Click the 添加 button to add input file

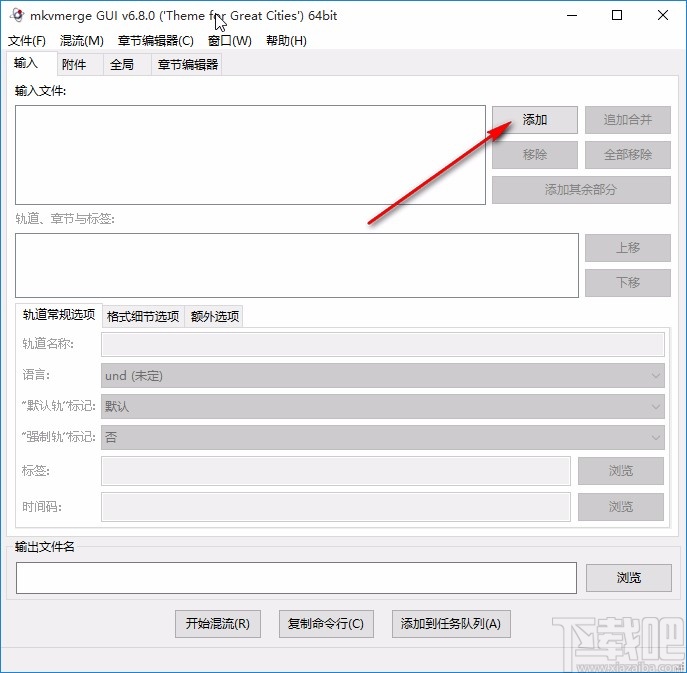535,120
